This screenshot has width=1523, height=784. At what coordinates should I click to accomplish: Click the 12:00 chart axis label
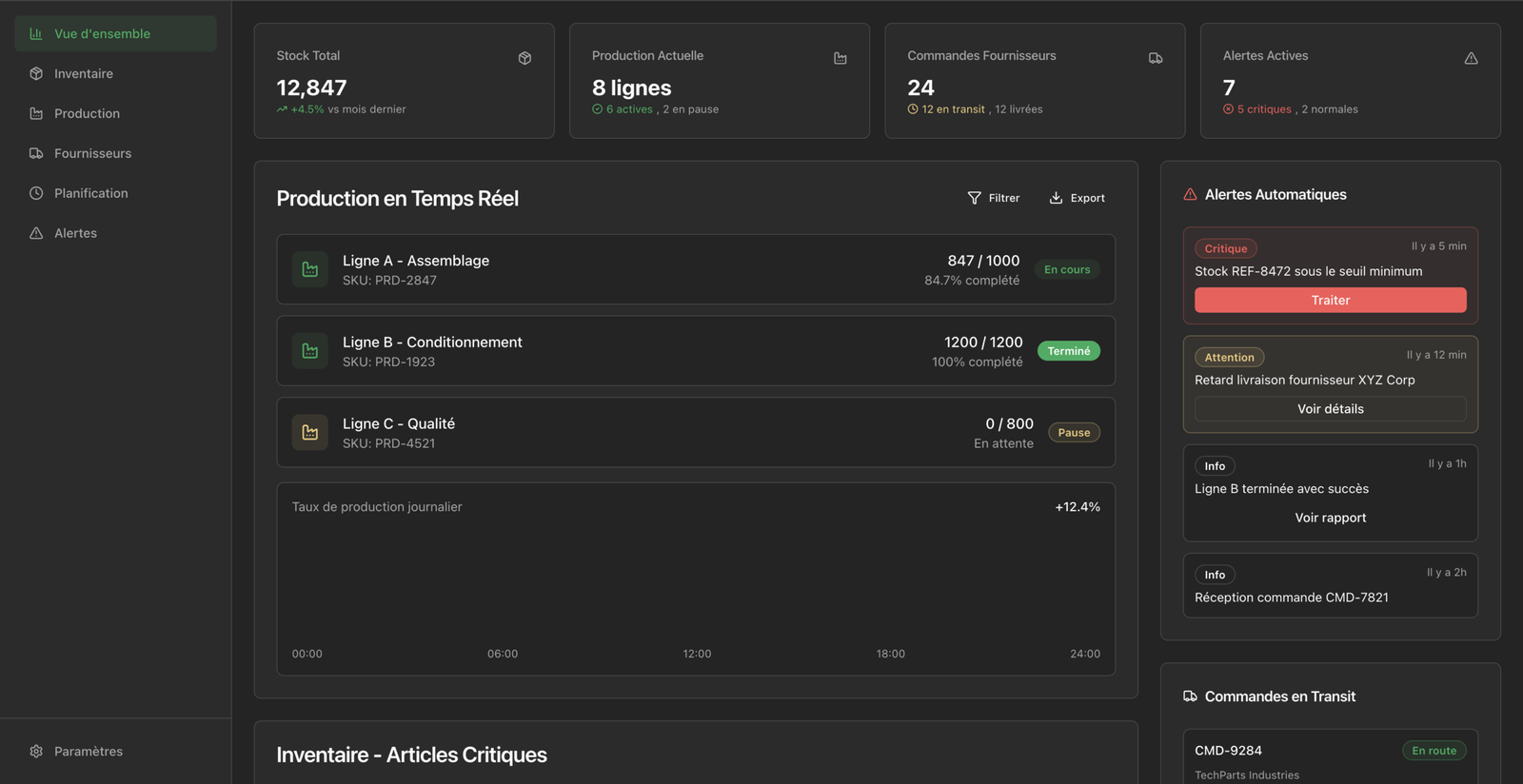pos(697,654)
